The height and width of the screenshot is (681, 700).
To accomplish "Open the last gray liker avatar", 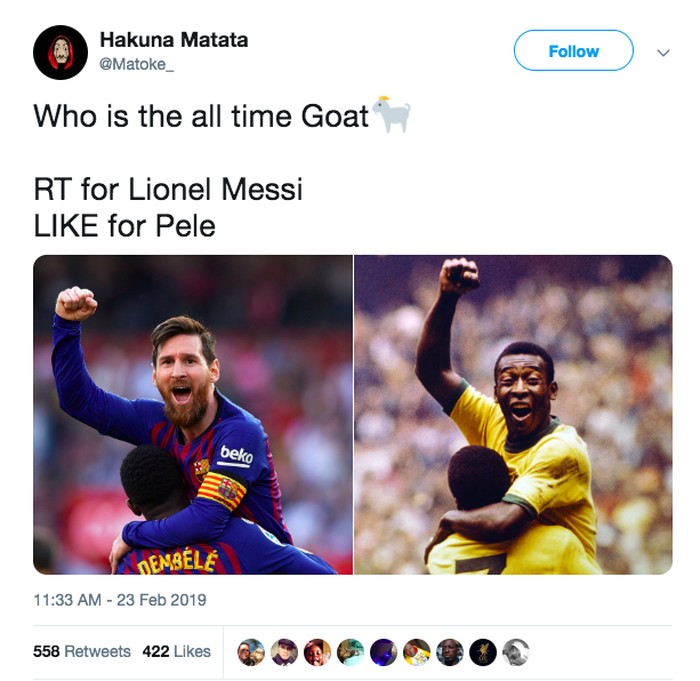I will pyautogui.click(x=516, y=652).
